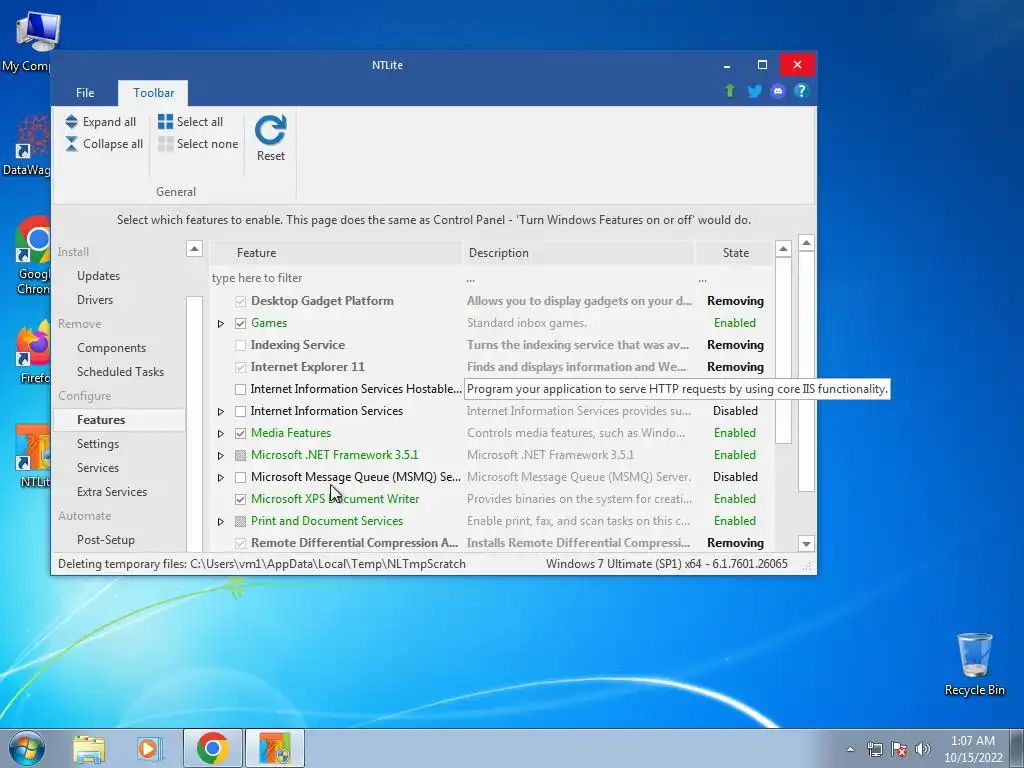Open the Discord icon
1024x768 pixels.
pyautogui.click(x=777, y=91)
